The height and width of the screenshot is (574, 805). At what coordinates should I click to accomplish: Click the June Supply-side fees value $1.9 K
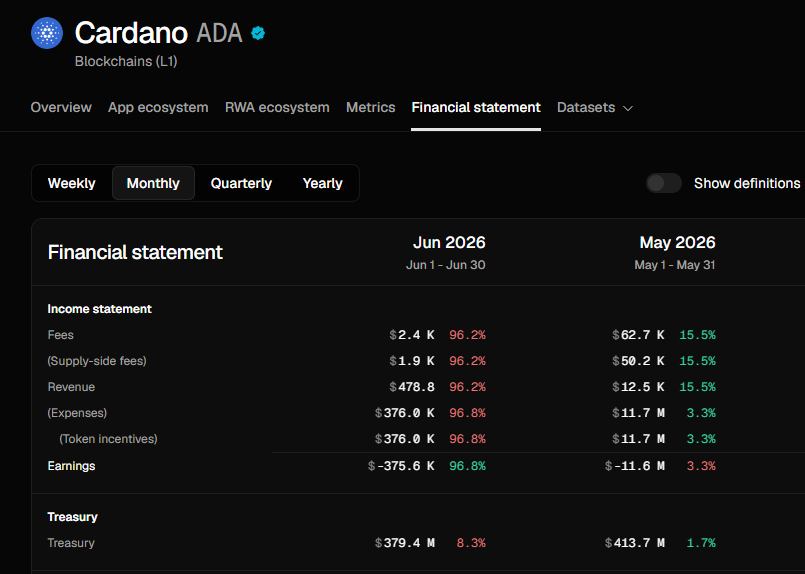point(412,361)
